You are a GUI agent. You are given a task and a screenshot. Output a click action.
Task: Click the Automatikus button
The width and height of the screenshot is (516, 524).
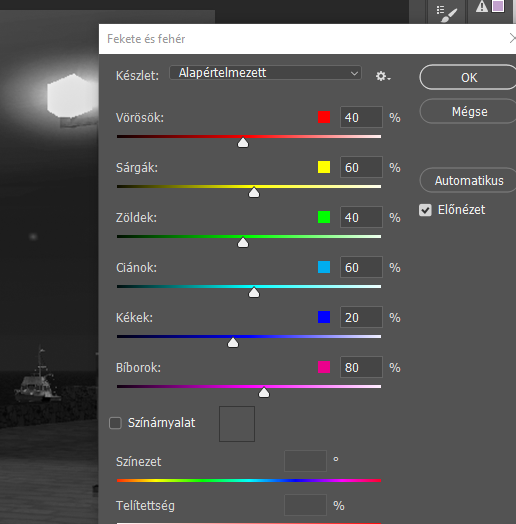point(469,180)
